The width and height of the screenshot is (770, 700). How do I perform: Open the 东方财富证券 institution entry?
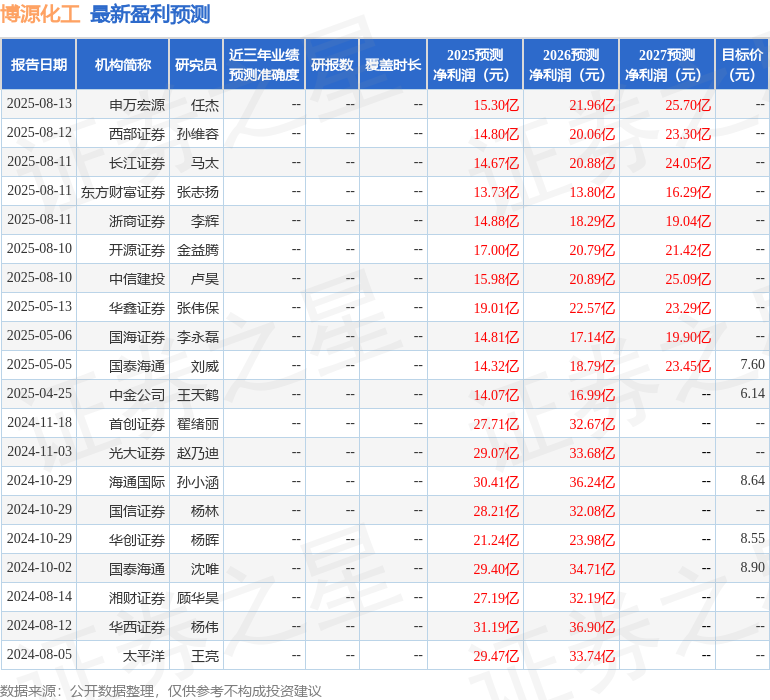pos(123,192)
